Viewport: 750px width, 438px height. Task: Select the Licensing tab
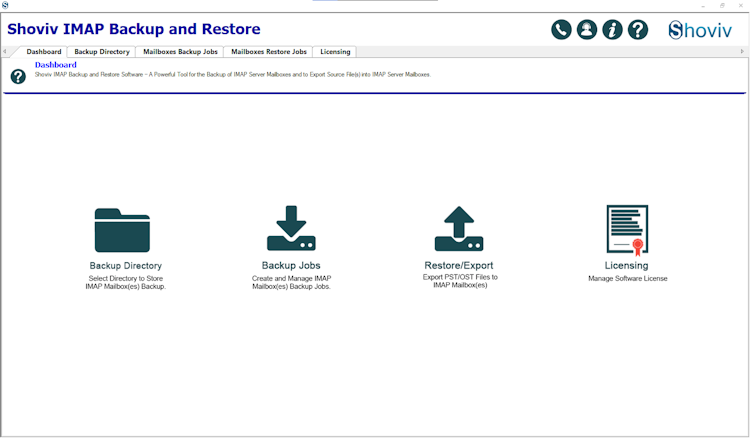[x=335, y=52]
